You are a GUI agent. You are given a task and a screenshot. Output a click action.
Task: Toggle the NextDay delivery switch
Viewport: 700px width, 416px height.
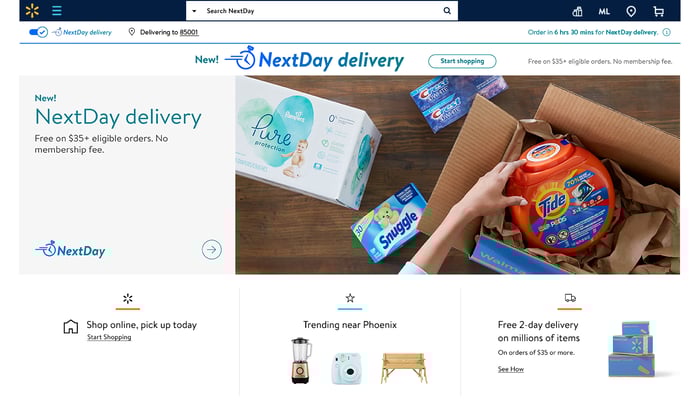38,32
